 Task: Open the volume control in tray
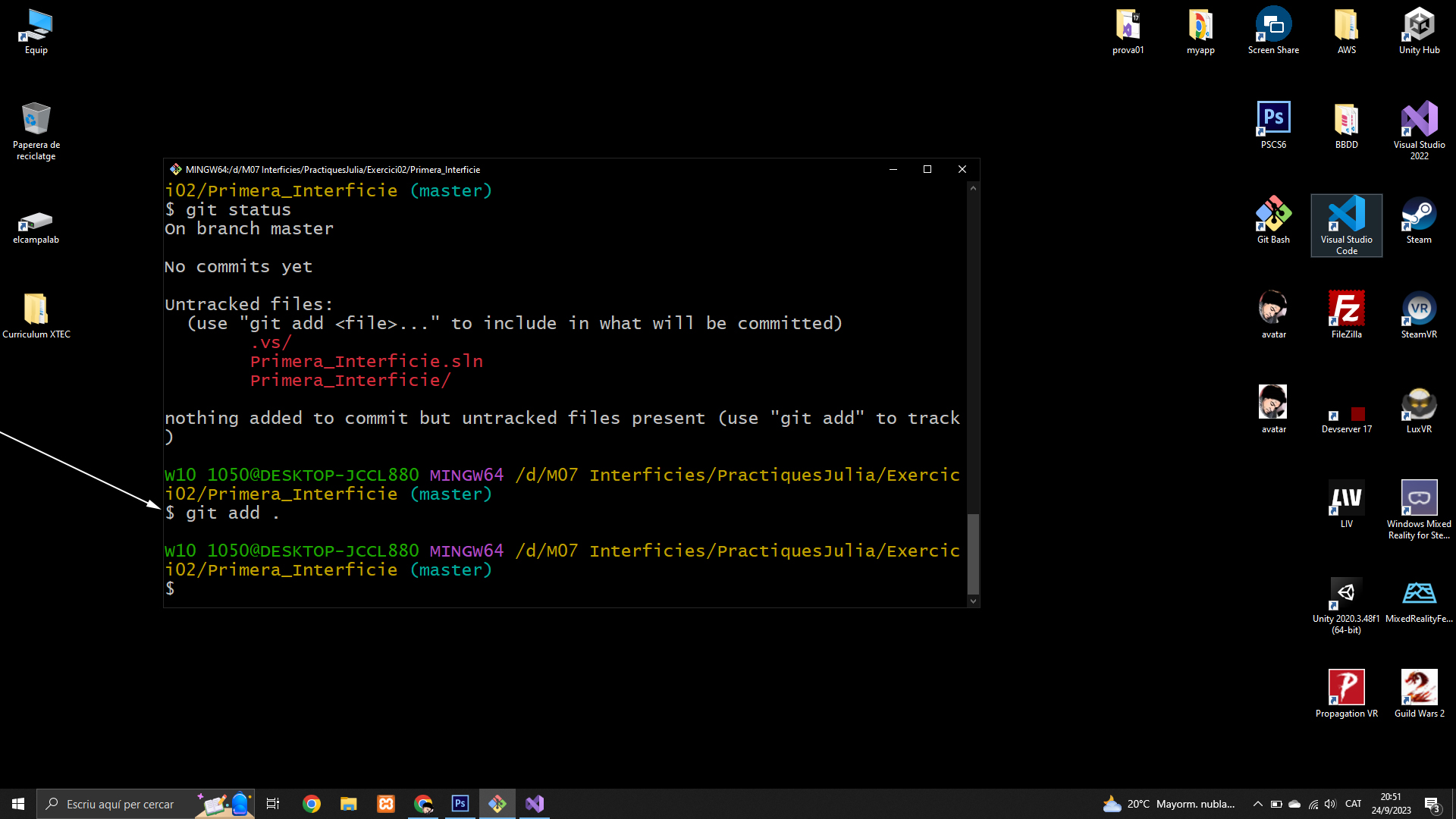[x=1330, y=804]
